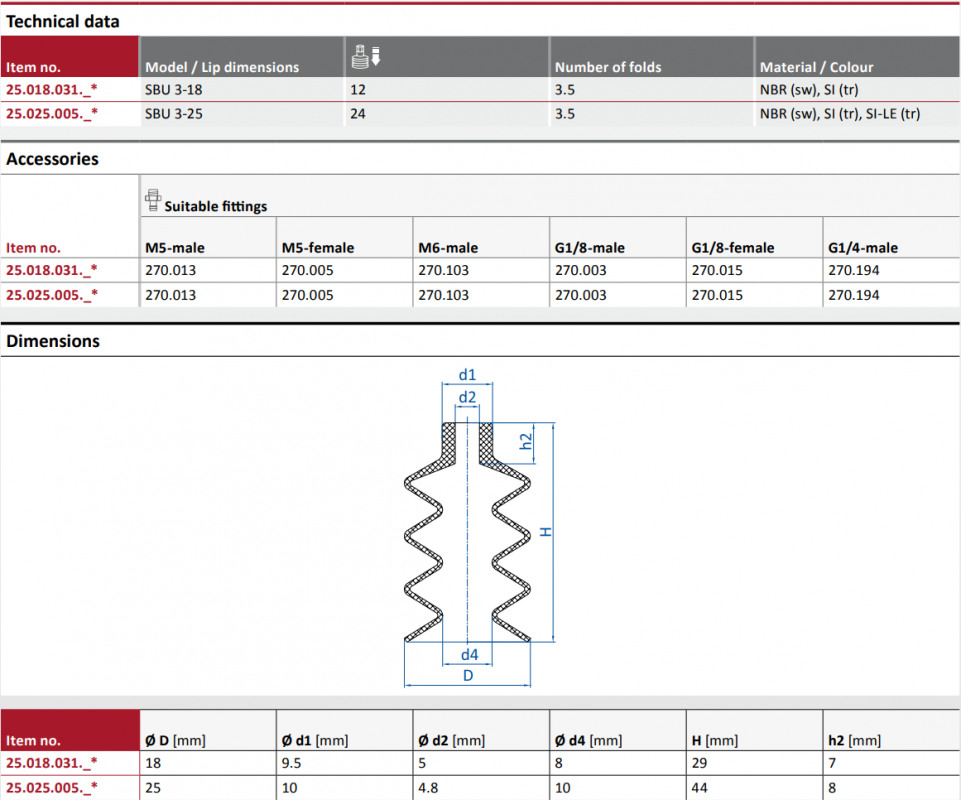Click the H value "29"
The width and height of the screenshot is (961, 800).
tap(699, 763)
